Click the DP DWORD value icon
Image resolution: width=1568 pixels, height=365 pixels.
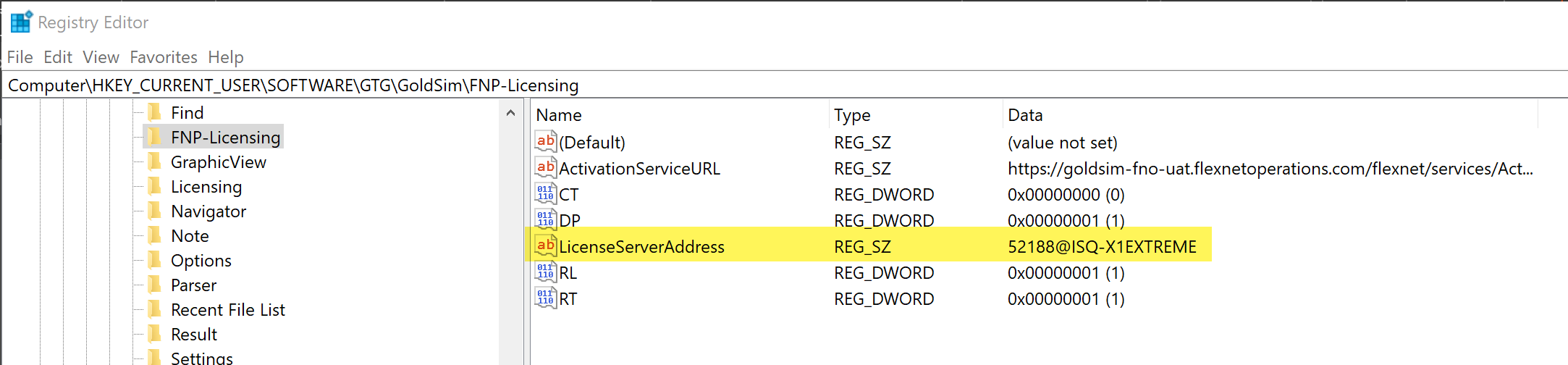[x=546, y=219]
